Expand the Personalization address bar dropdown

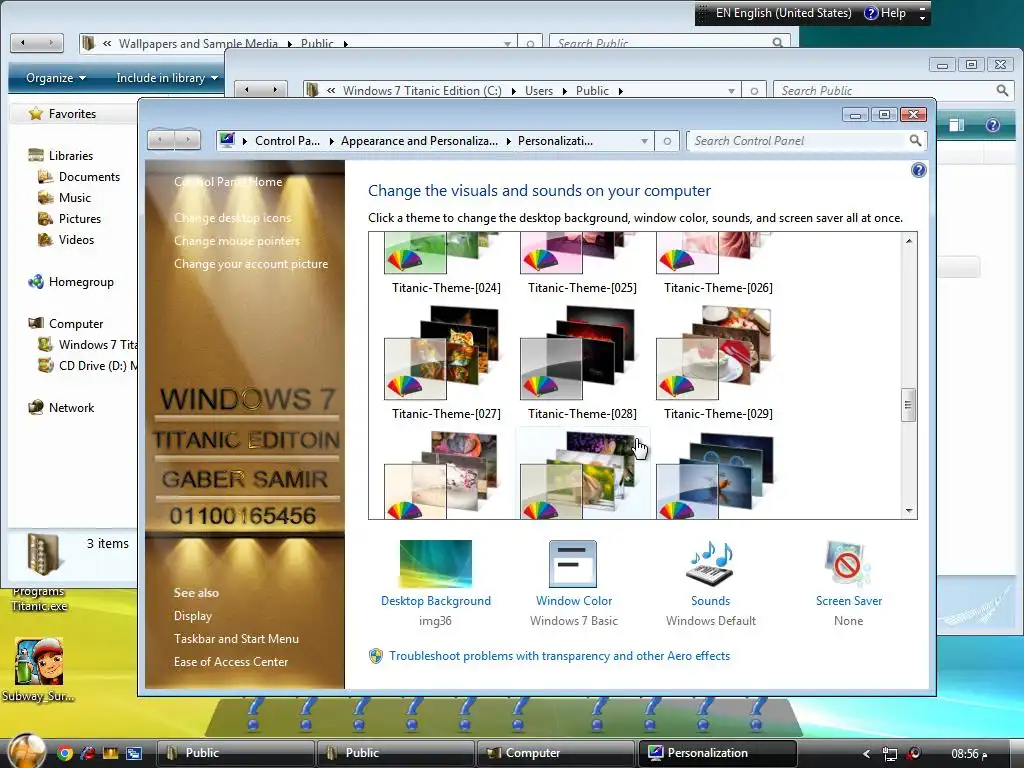[644, 141]
